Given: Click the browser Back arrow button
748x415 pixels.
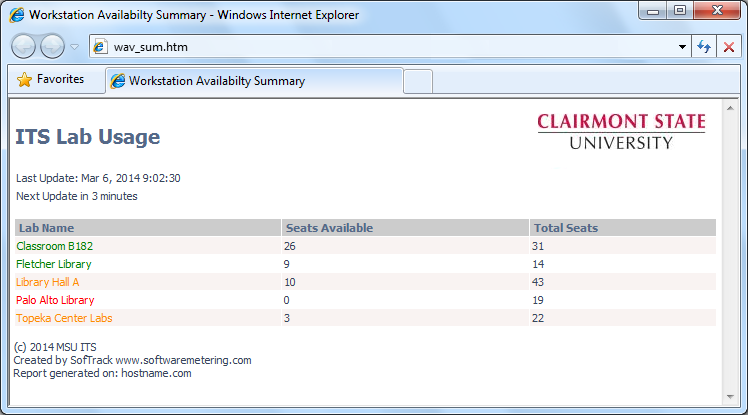Looking at the screenshot, I should [x=23, y=47].
